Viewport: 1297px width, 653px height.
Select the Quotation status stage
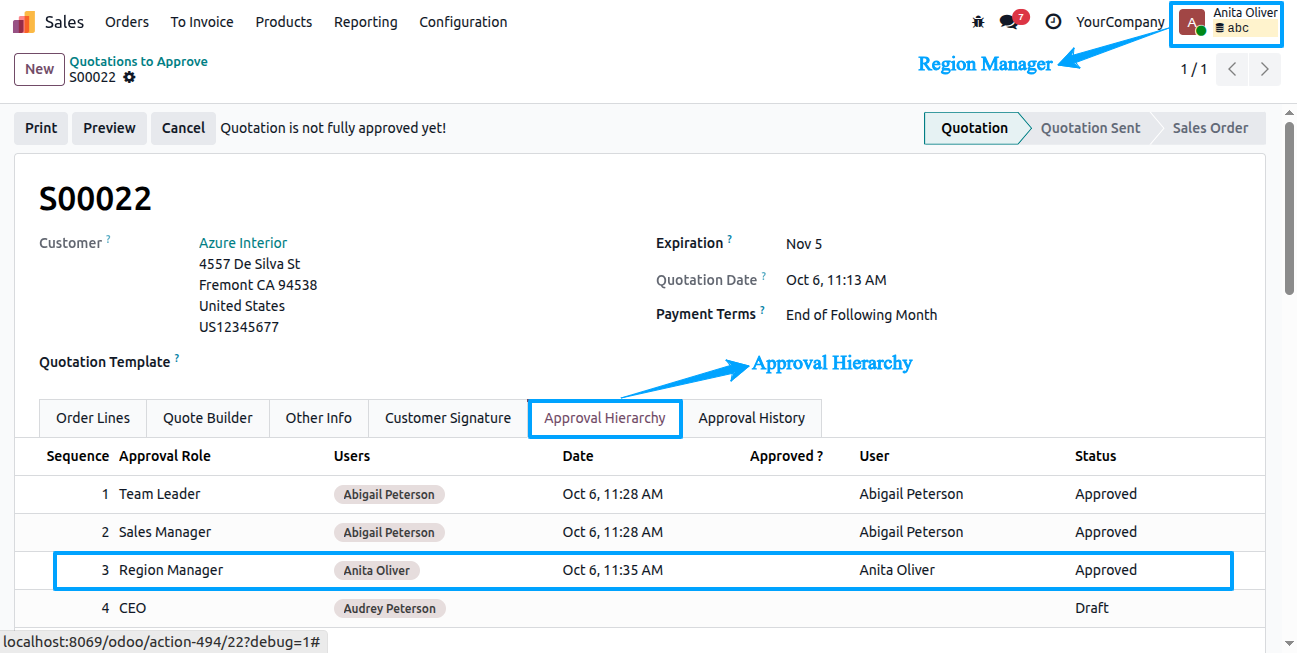(x=974, y=128)
